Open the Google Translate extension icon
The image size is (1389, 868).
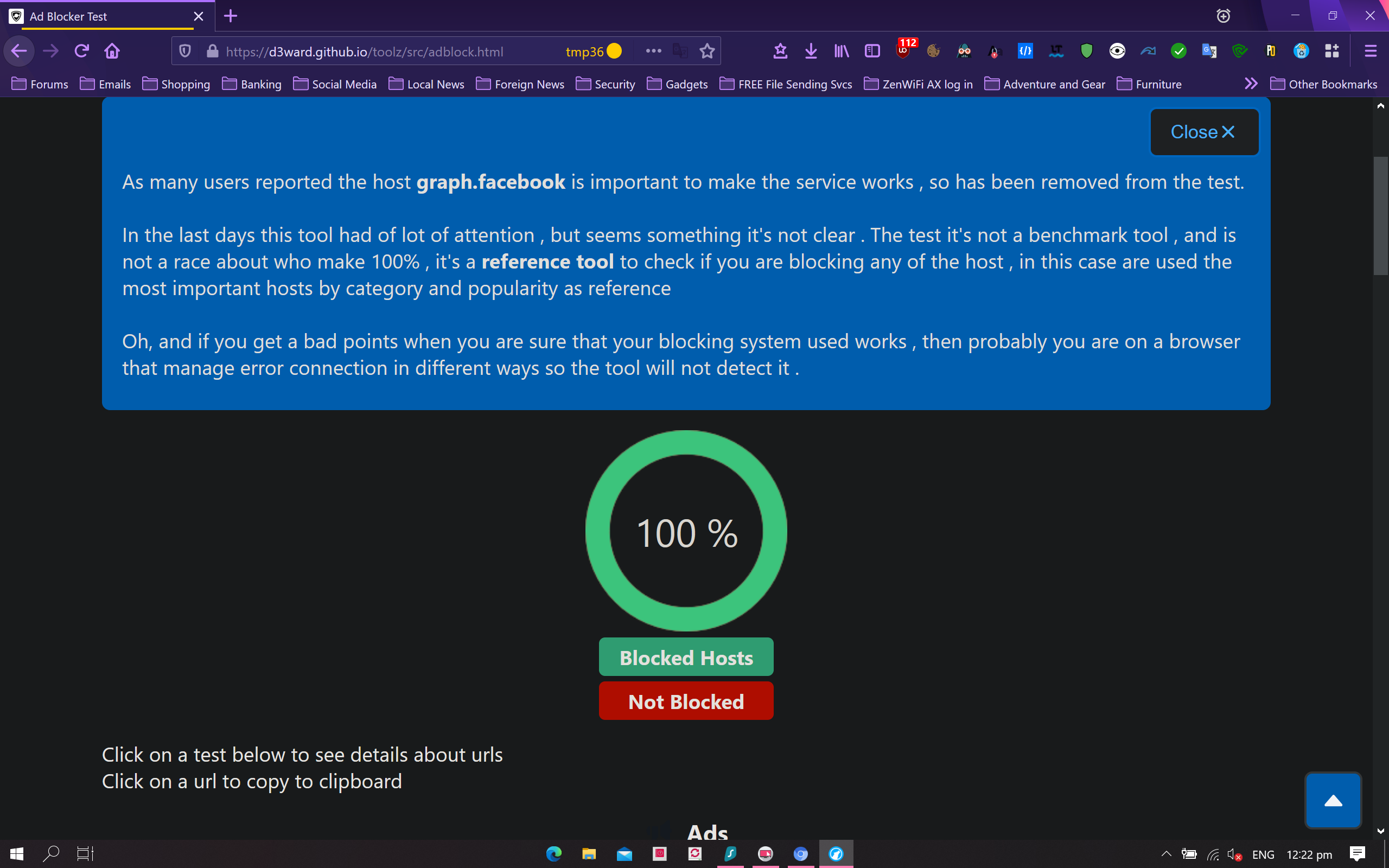click(x=1209, y=51)
